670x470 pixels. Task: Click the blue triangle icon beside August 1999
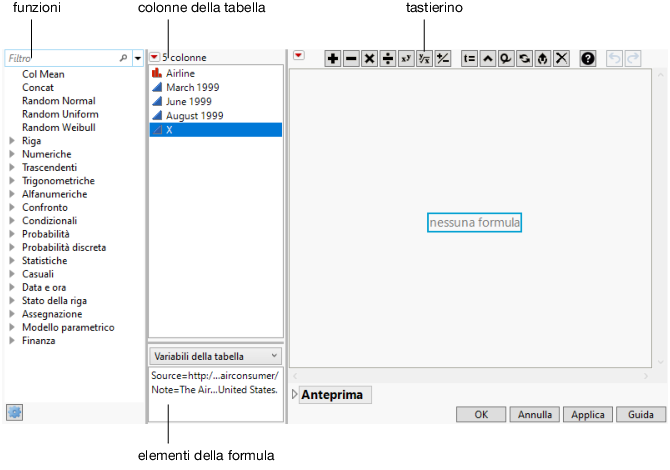pyautogui.click(x=157, y=115)
